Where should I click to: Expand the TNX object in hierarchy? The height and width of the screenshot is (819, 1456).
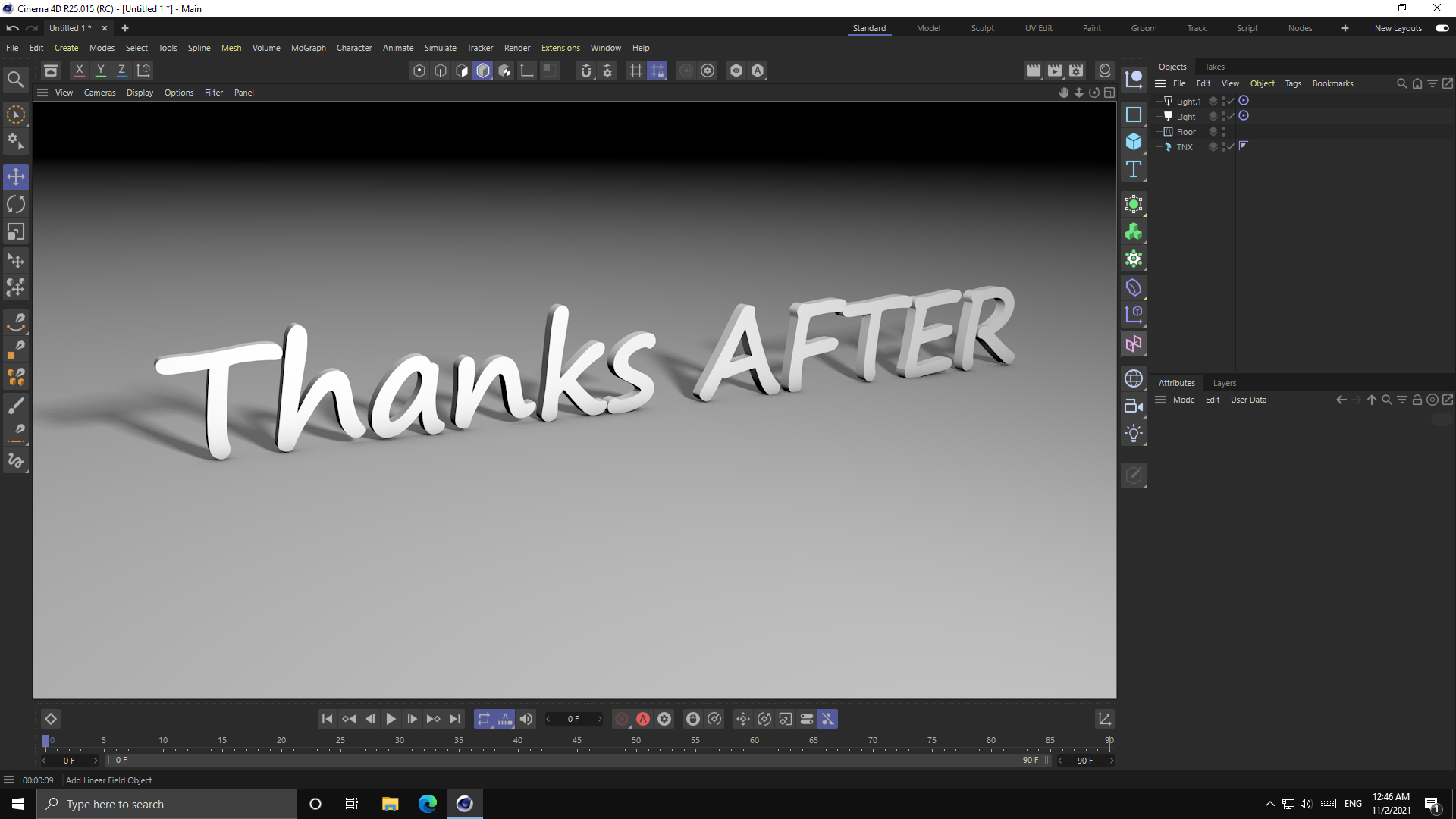1160,147
